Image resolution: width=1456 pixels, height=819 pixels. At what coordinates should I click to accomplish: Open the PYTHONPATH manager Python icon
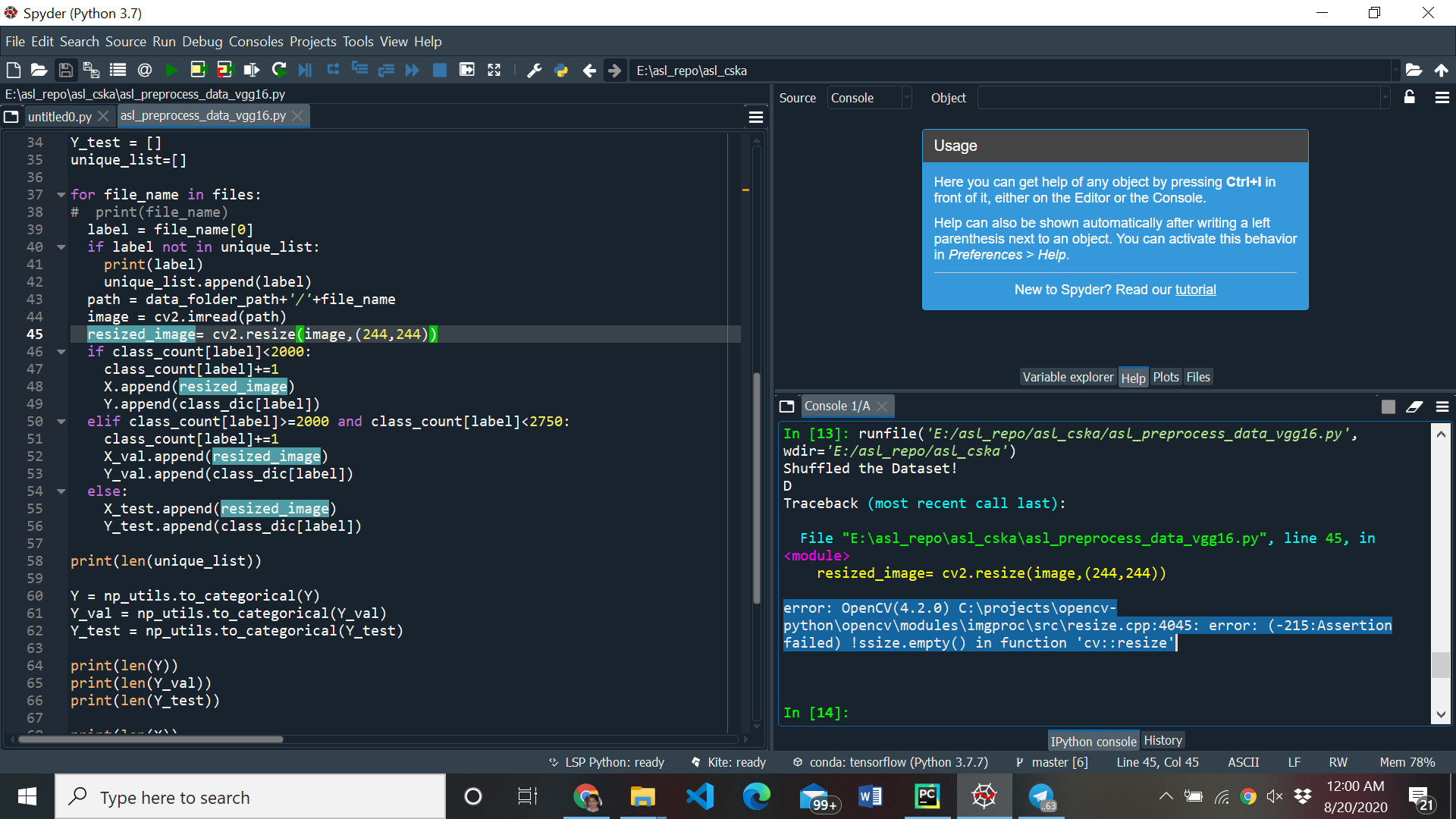[561, 71]
